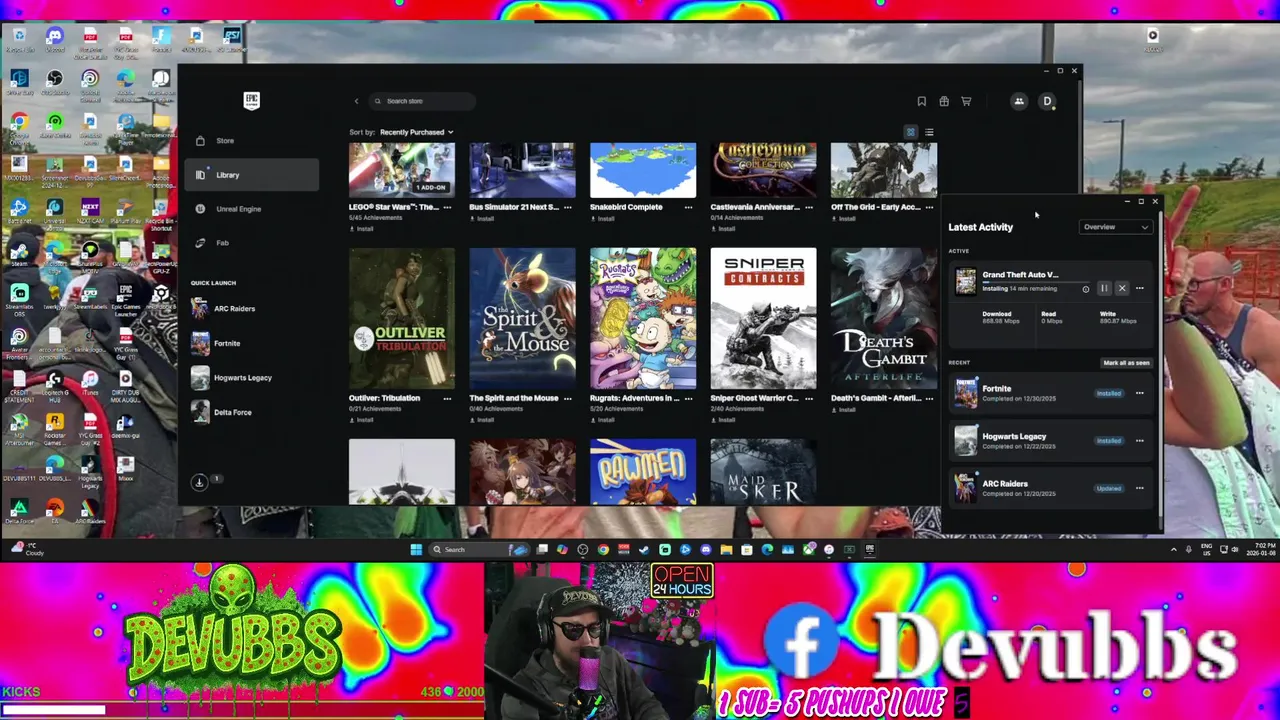
Task: Open options menu for Snakebird Complete
Action: [x=688, y=207]
